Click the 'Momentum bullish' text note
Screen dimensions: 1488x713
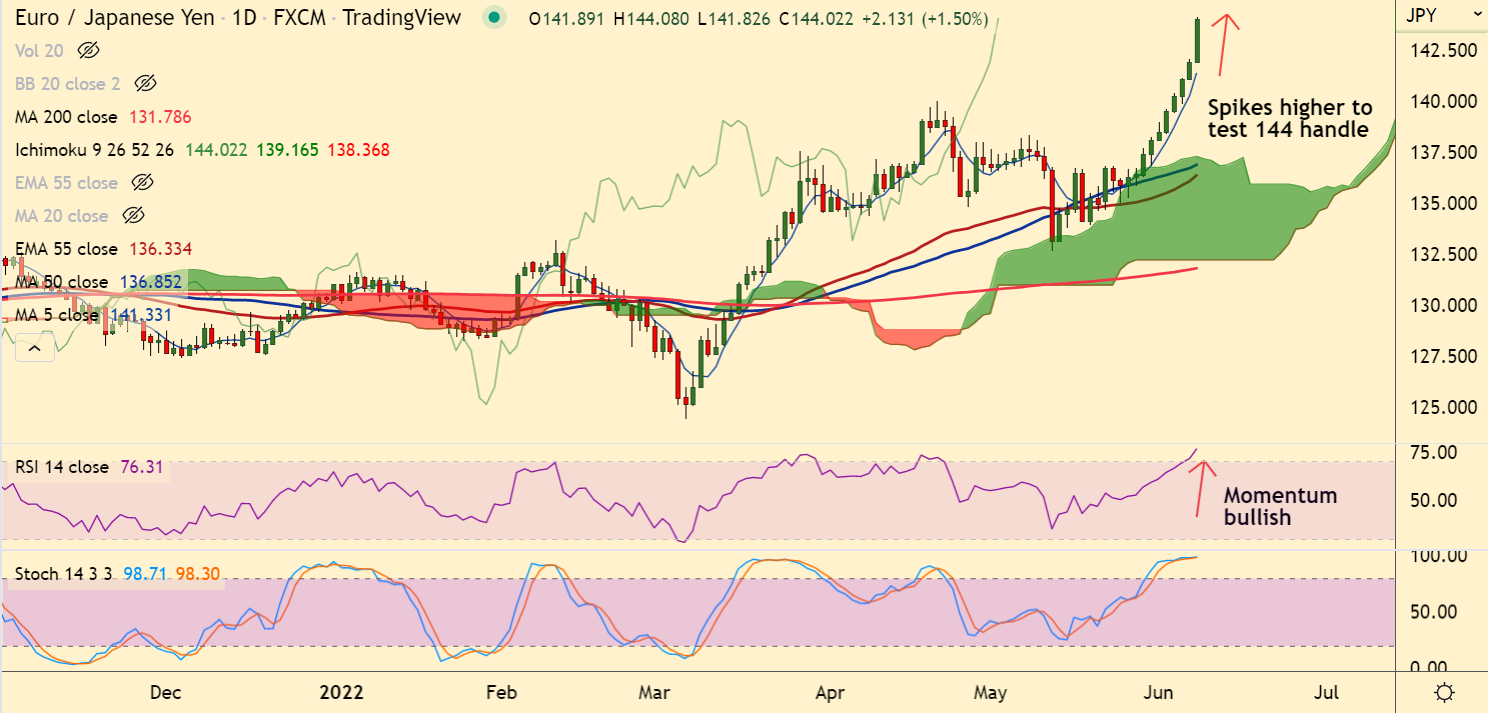pos(1280,506)
